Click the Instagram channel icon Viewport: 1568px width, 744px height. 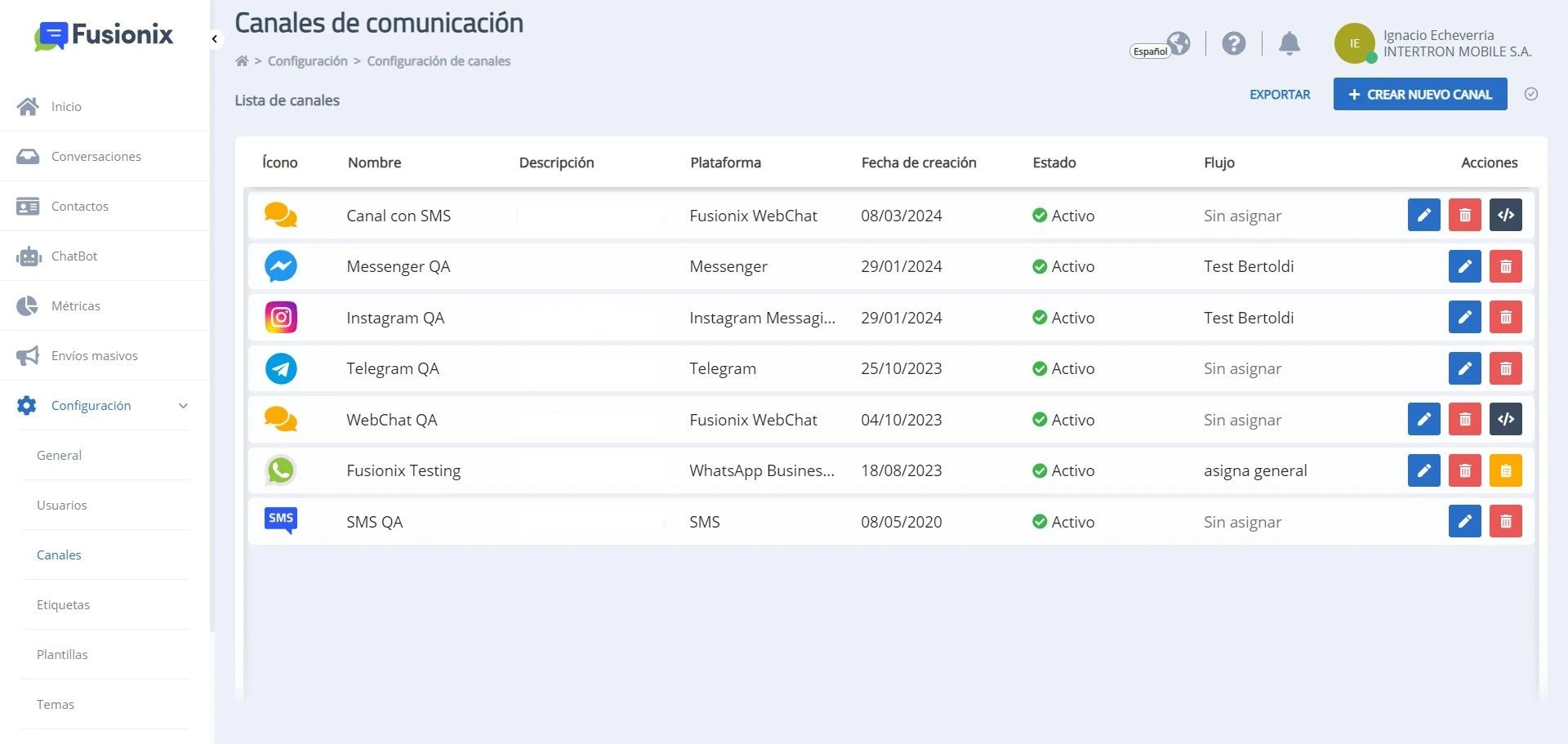pyautogui.click(x=281, y=317)
